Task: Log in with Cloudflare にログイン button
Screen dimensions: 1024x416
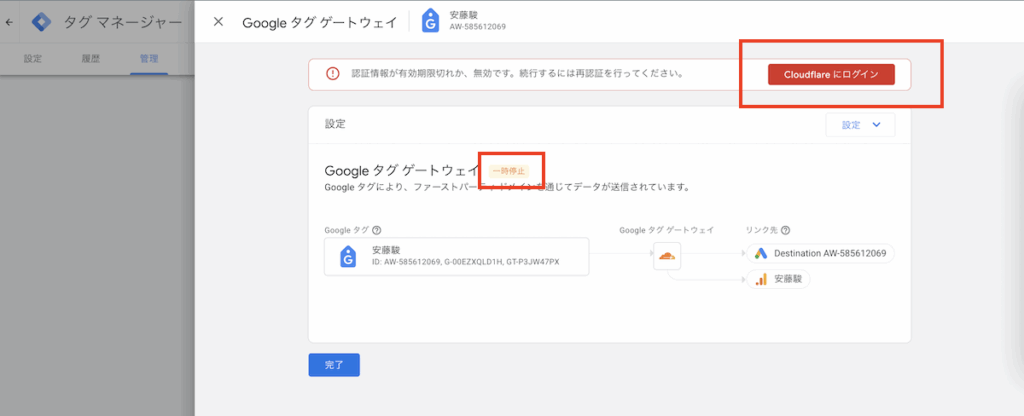Action: (831, 74)
